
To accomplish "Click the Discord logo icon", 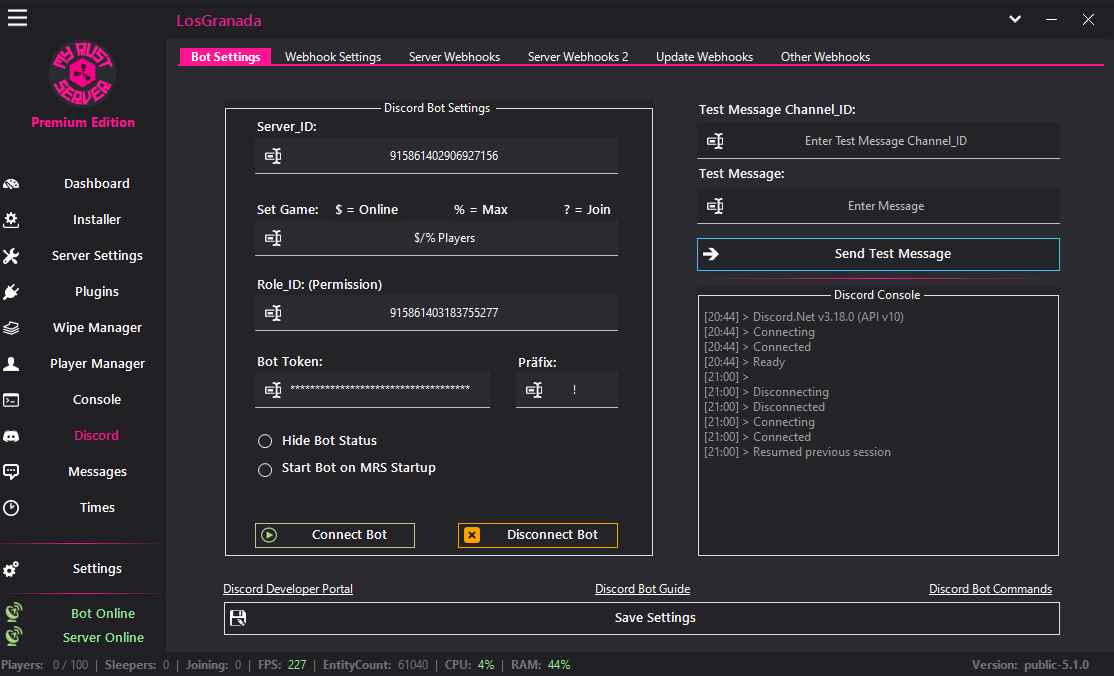I will (11, 436).
